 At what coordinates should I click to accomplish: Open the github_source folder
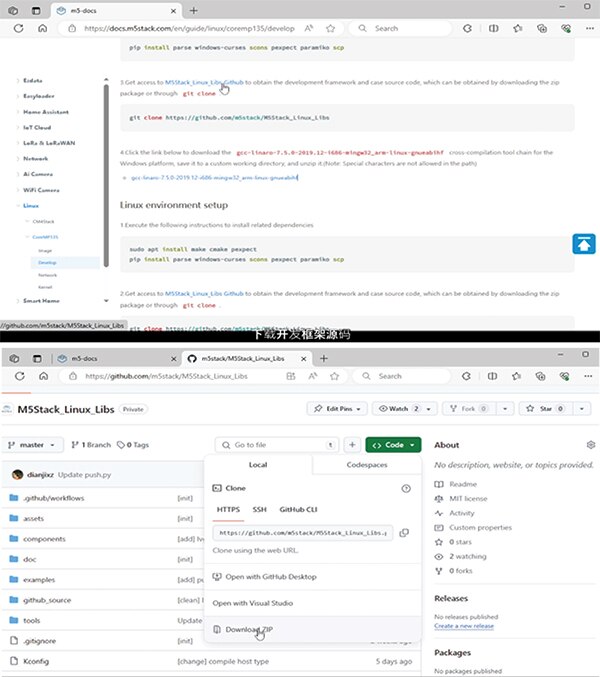tap(47, 599)
